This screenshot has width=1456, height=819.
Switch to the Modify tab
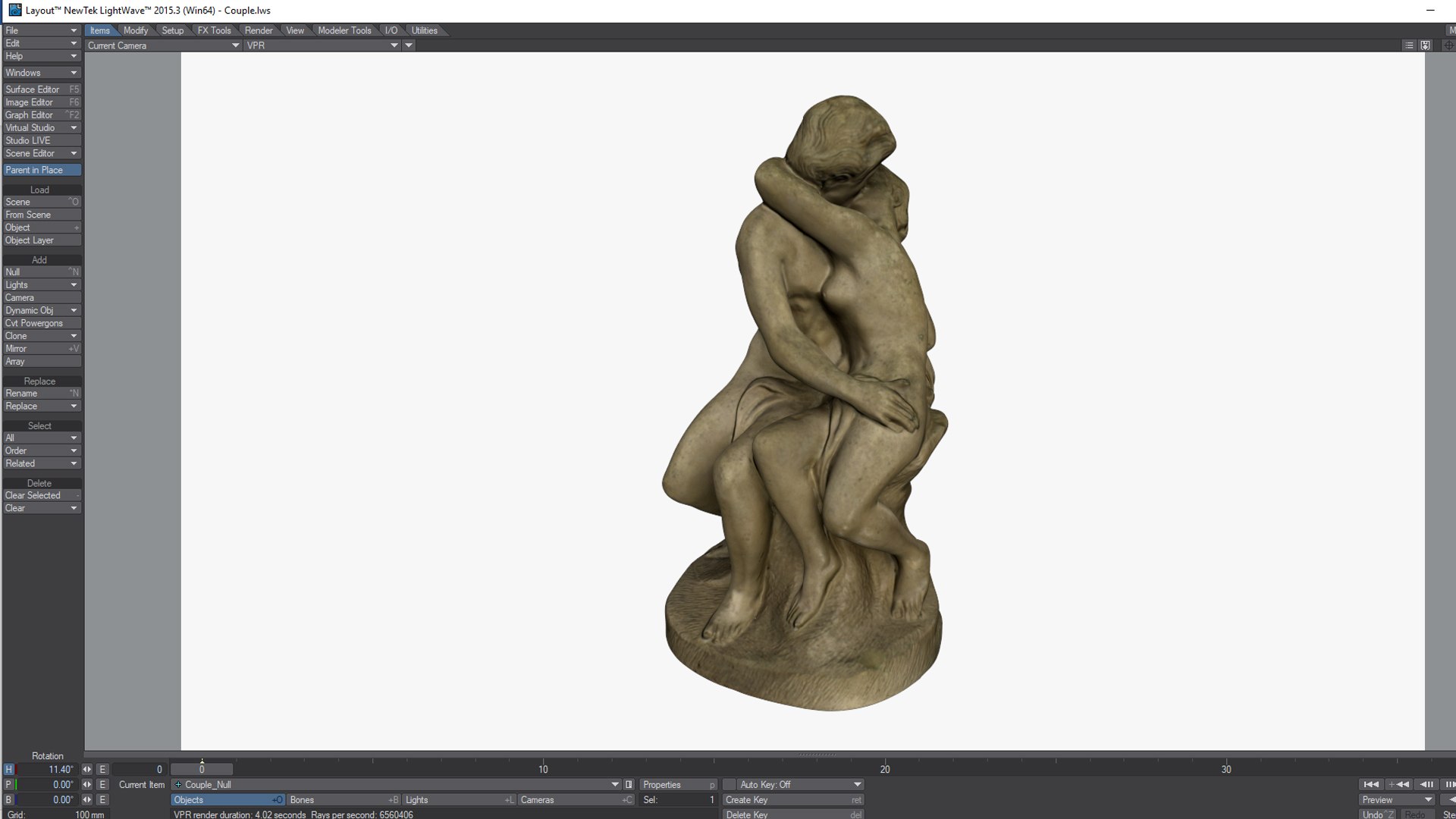pos(136,30)
